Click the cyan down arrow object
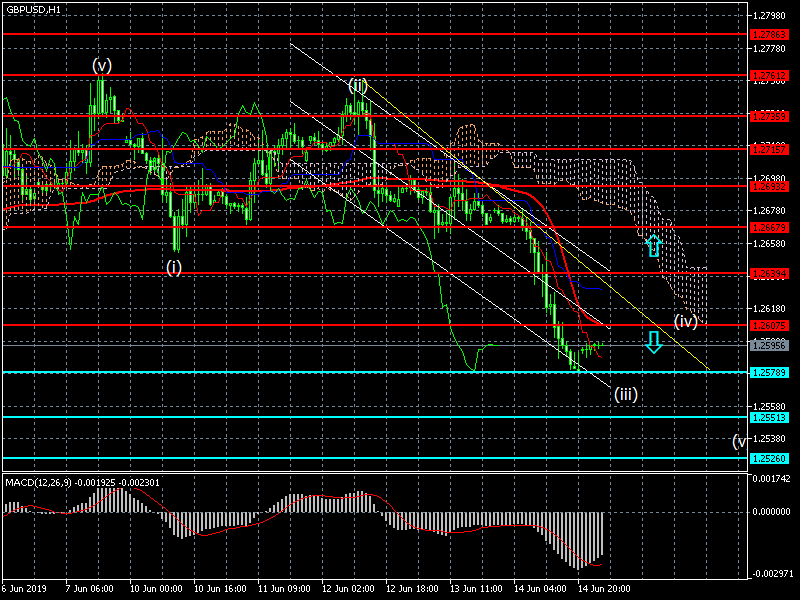This screenshot has width=800, height=600. click(654, 342)
